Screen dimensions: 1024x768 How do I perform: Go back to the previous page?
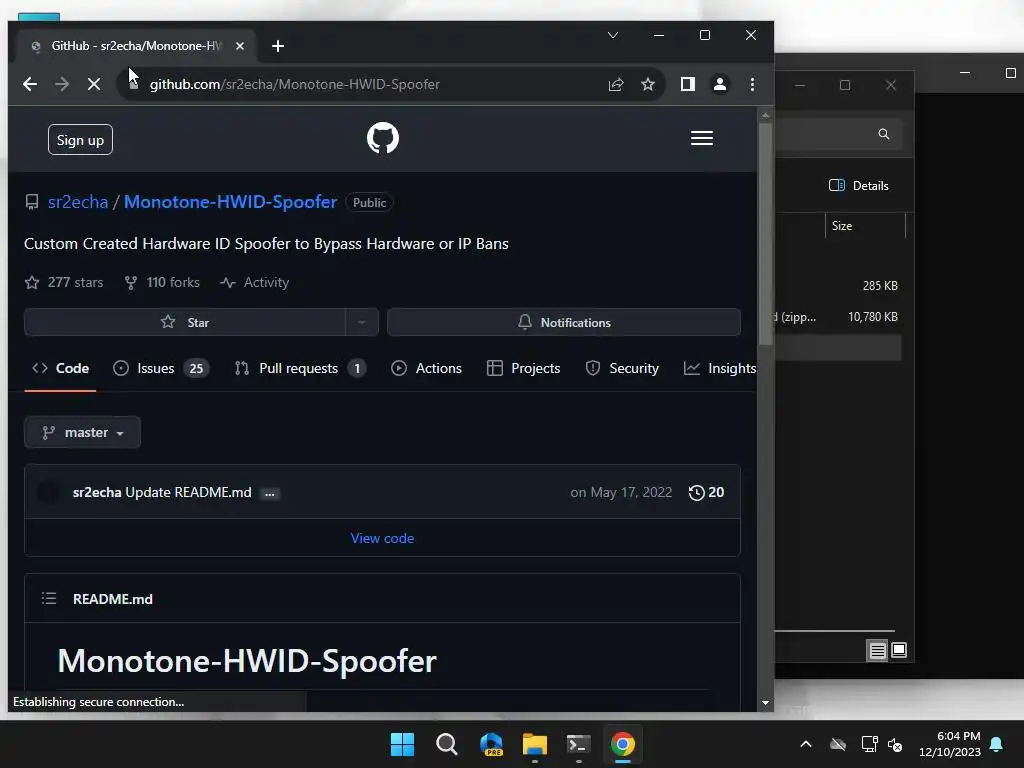tap(30, 84)
